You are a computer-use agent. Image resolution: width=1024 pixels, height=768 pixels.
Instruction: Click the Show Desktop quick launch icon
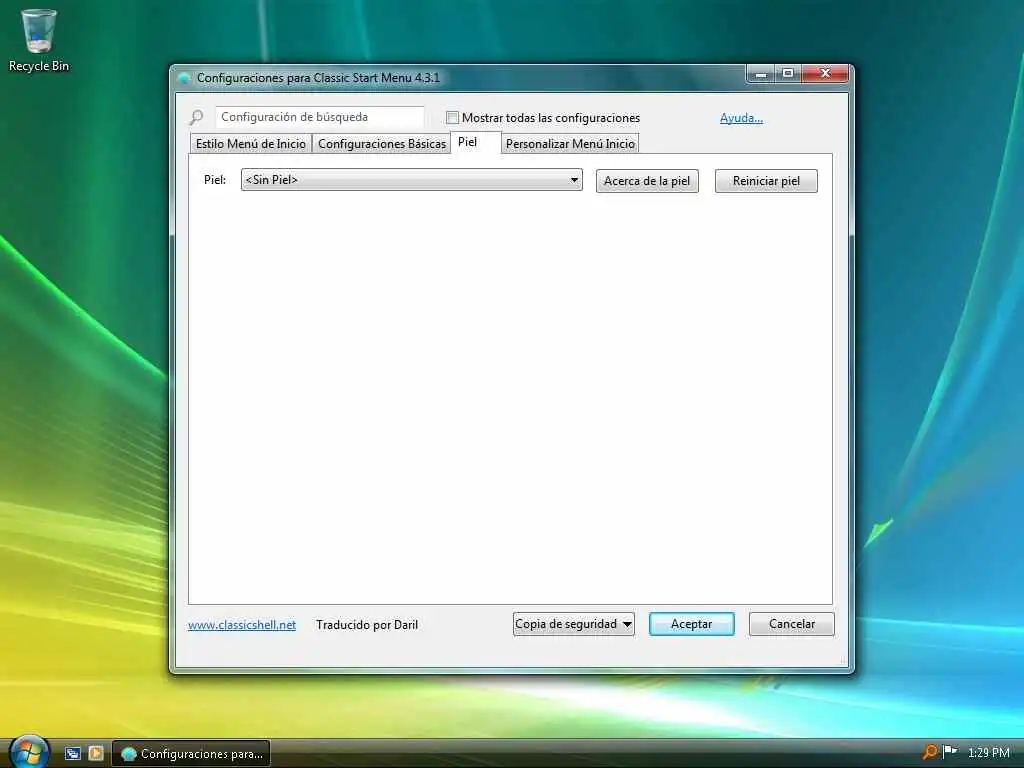tap(72, 754)
